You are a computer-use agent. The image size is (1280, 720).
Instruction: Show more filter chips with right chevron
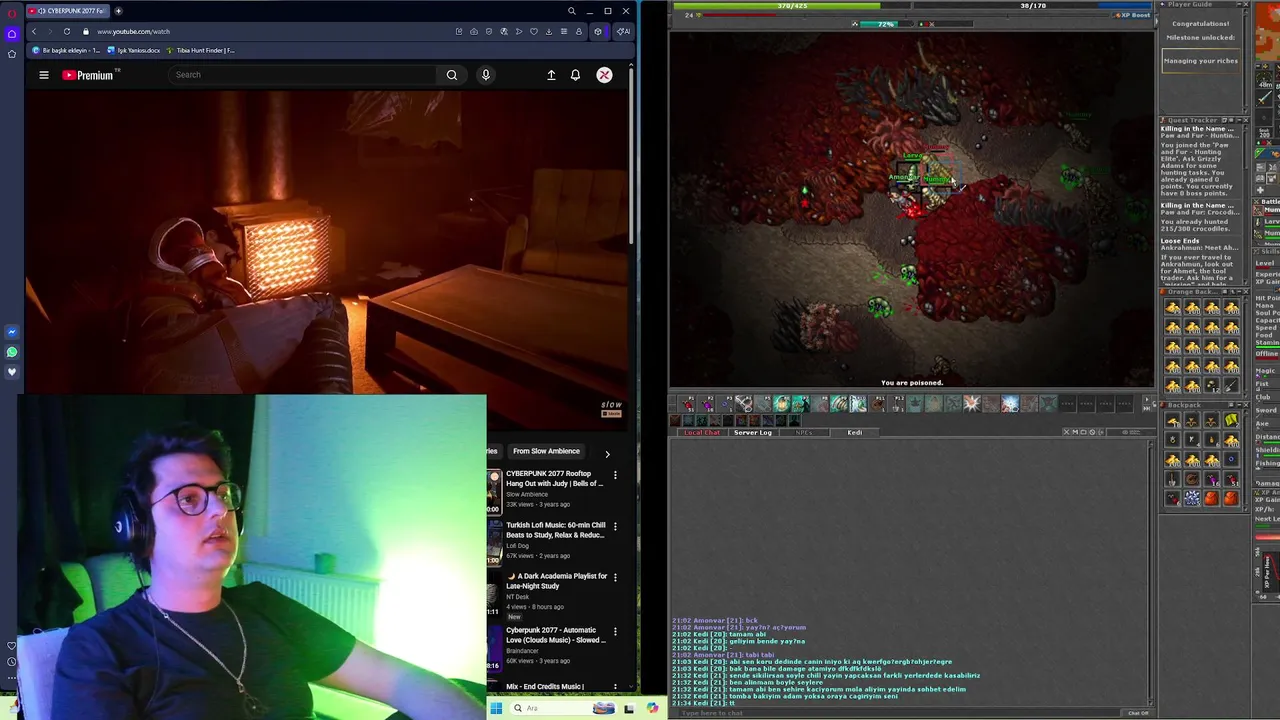point(607,454)
